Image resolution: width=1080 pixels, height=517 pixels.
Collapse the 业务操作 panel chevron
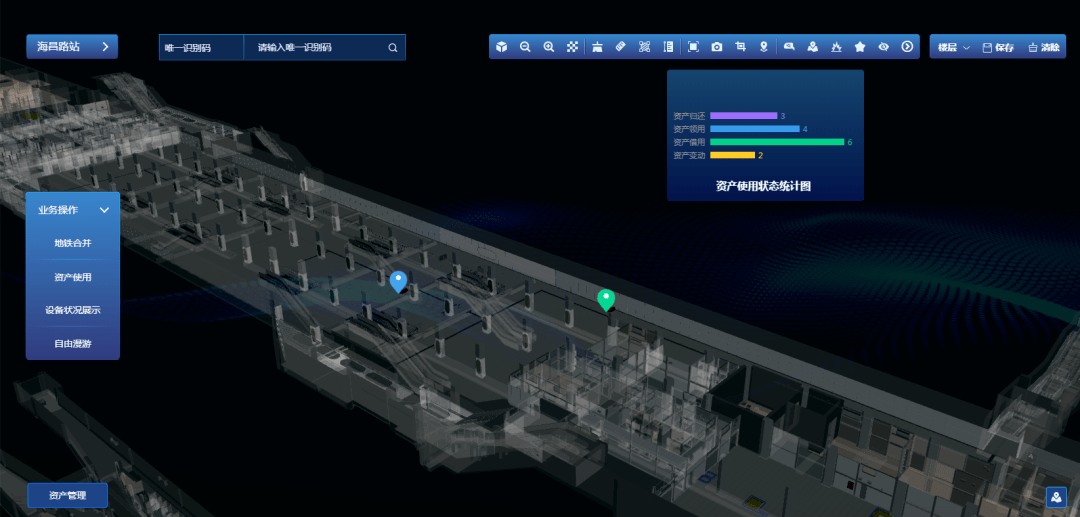[x=104, y=210]
